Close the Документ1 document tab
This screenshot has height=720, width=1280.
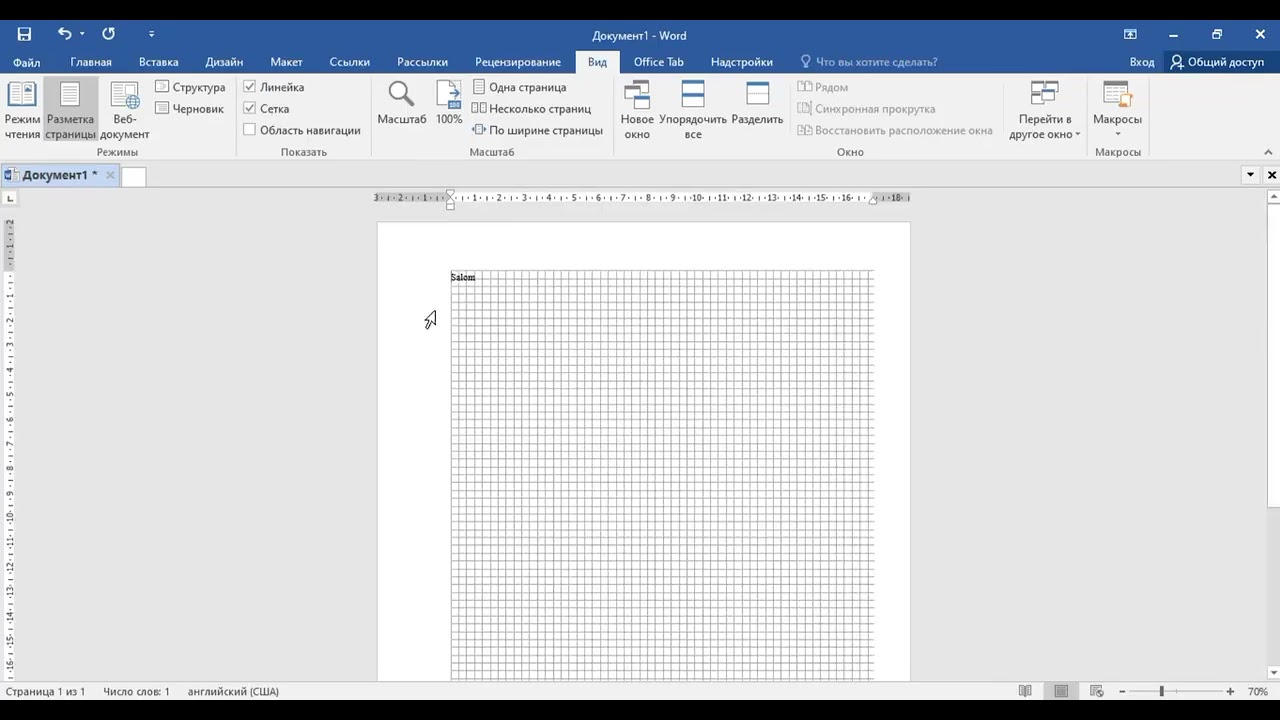point(110,175)
